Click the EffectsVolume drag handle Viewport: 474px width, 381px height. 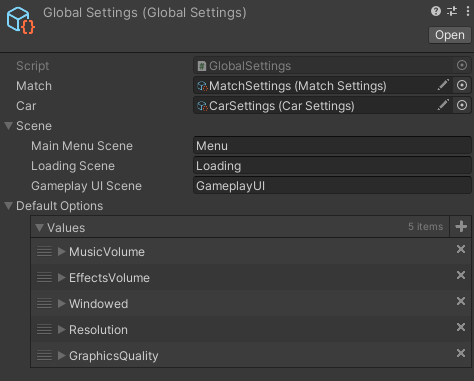click(x=44, y=277)
